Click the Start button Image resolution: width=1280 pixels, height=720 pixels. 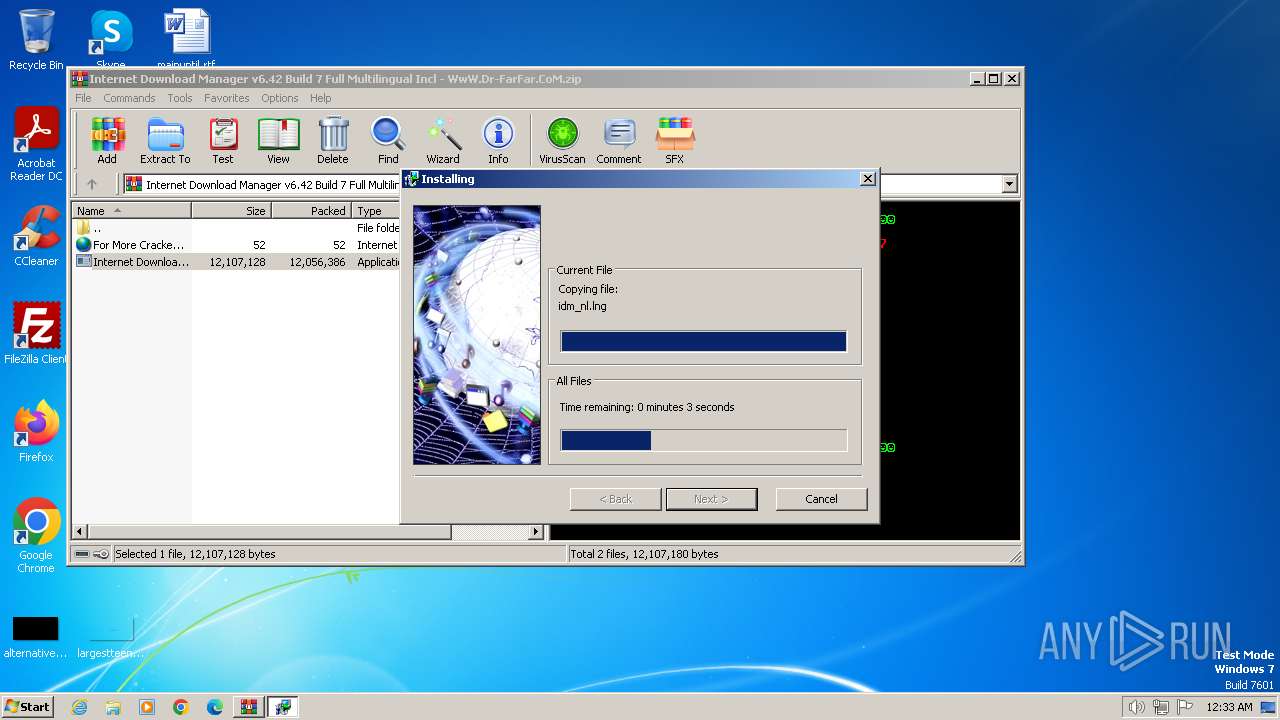(x=27, y=707)
